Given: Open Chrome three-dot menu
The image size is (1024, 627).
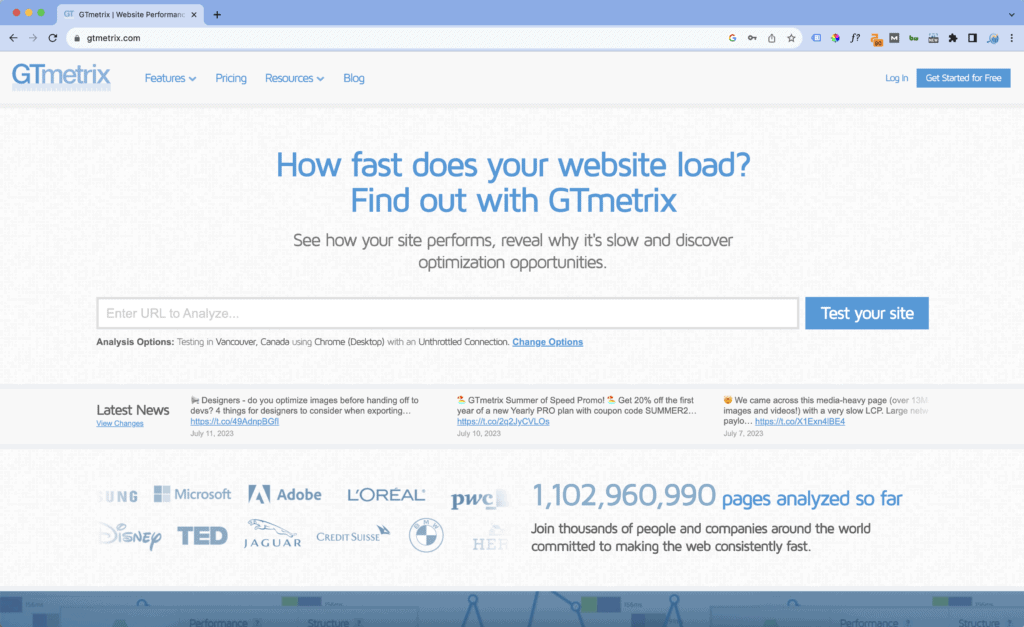Looking at the screenshot, I should coord(1012,38).
